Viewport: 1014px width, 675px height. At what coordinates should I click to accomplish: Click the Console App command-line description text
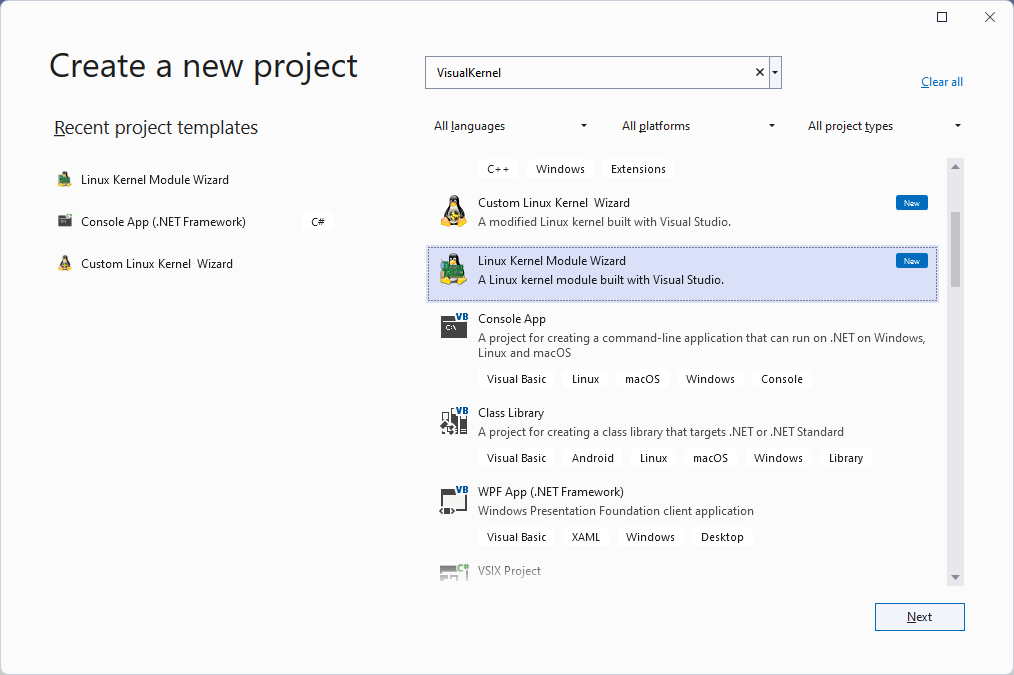(x=702, y=345)
